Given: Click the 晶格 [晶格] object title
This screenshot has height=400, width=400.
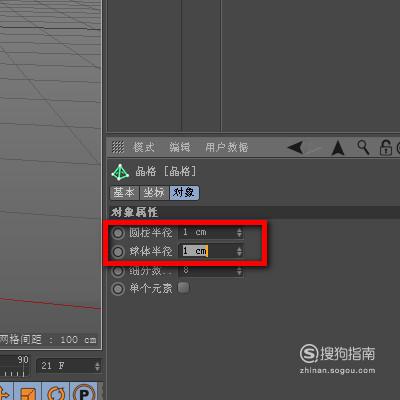Looking at the screenshot, I should tap(166, 171).
